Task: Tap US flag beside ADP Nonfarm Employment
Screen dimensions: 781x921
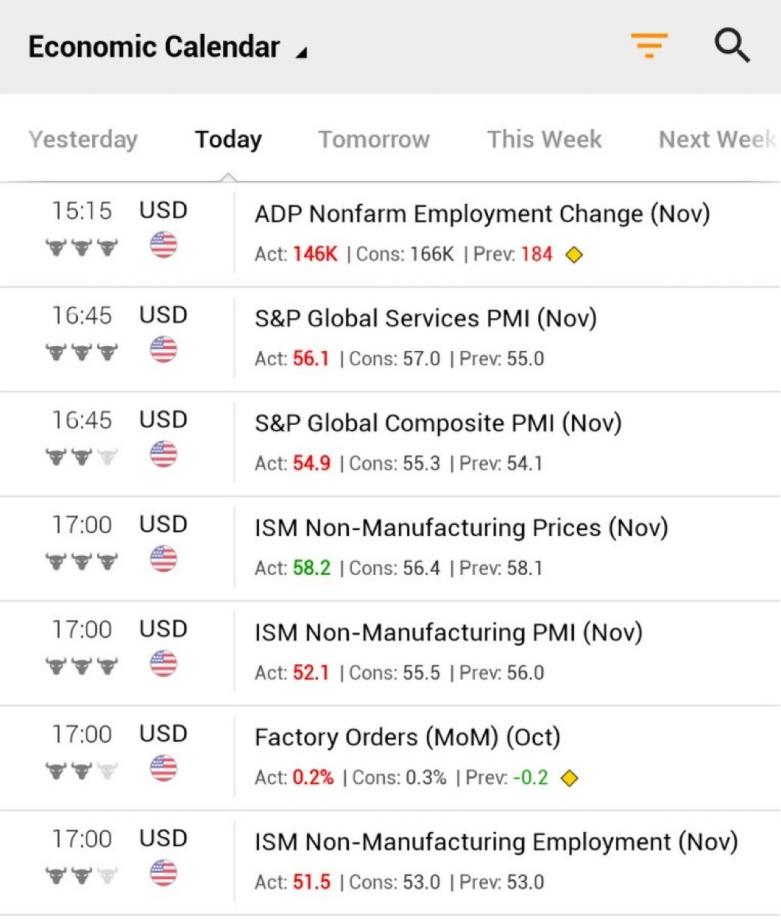Action: pyautogui.click(x=163, y=245)
